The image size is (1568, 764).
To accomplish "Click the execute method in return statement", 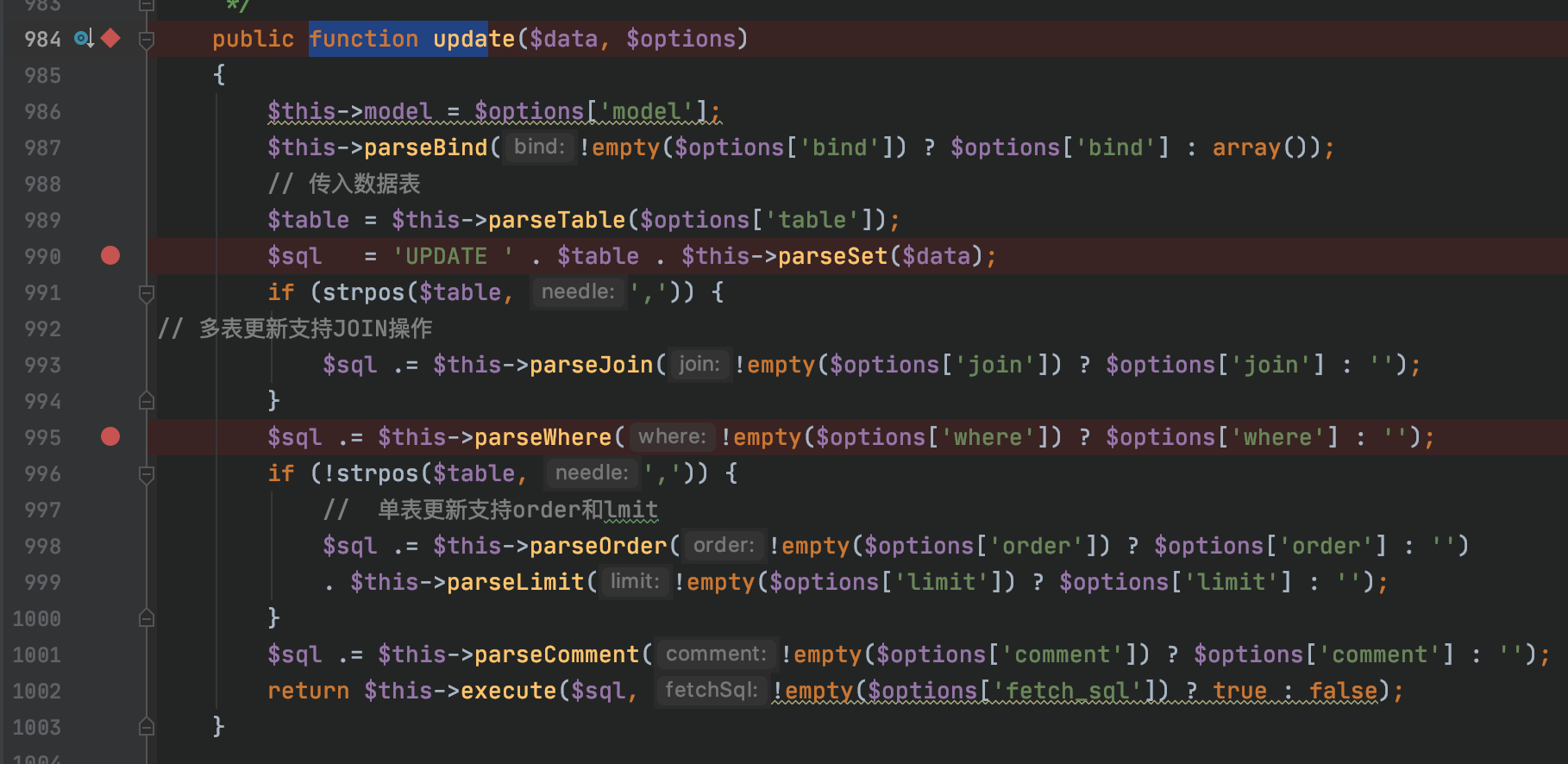I will pyautogui.click(x=508, y=691).
